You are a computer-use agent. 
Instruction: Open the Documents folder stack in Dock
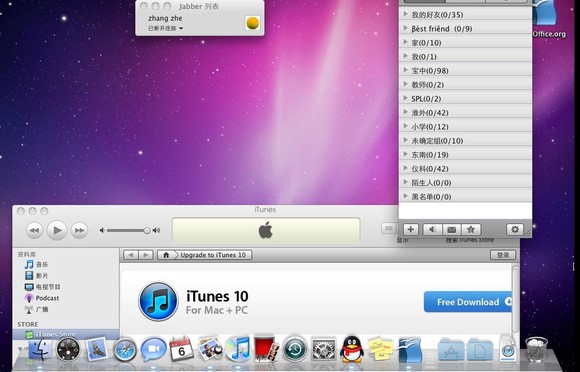480,350
